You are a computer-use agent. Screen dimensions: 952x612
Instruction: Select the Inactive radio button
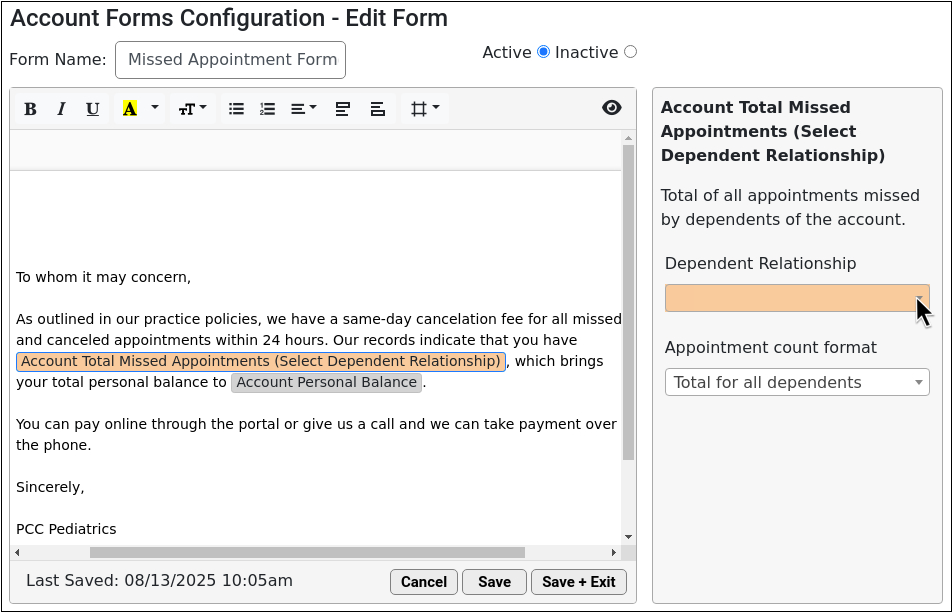631,52
